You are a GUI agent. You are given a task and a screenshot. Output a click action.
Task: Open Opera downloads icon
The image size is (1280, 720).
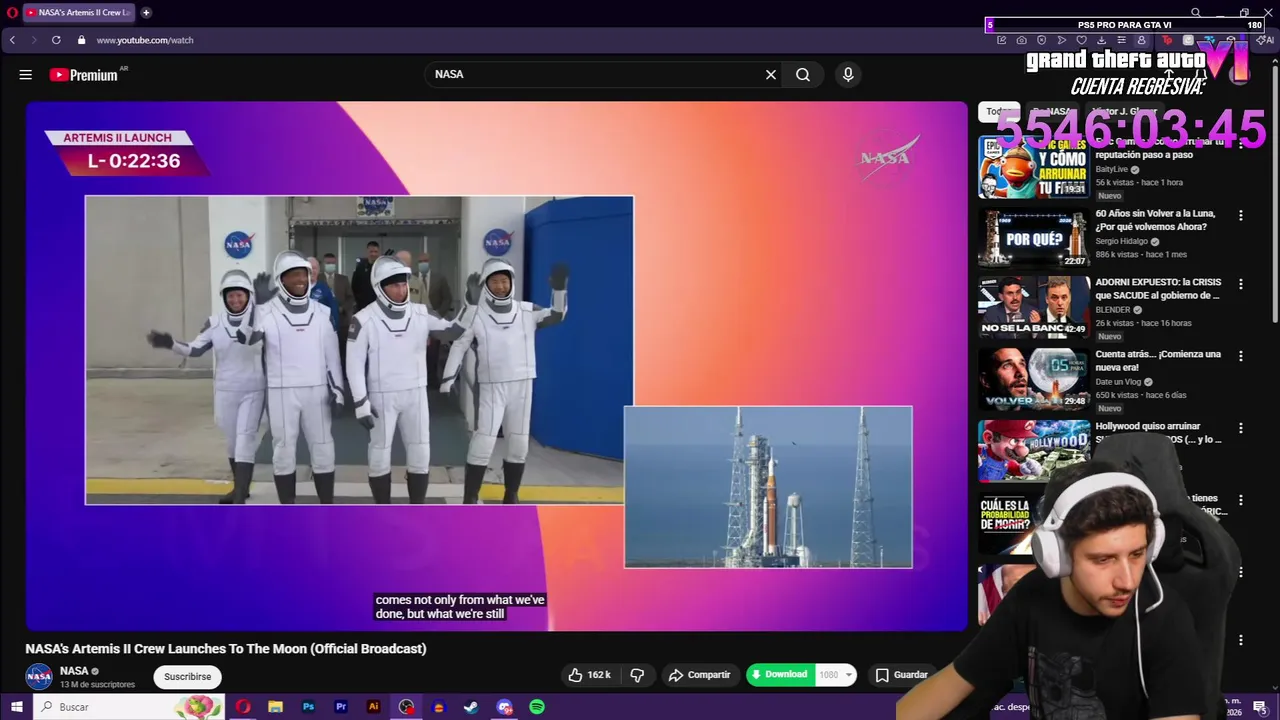click(1101, 40)
